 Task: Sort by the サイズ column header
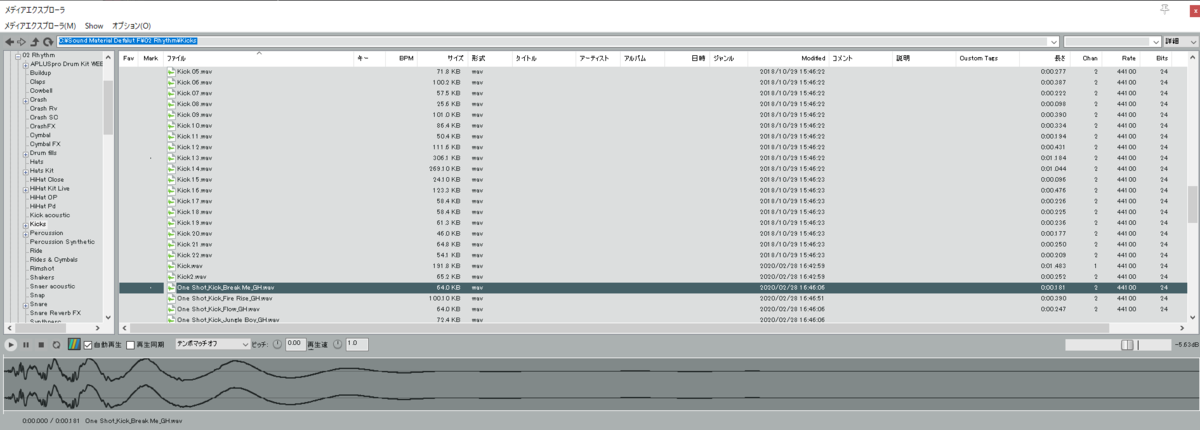443,59
